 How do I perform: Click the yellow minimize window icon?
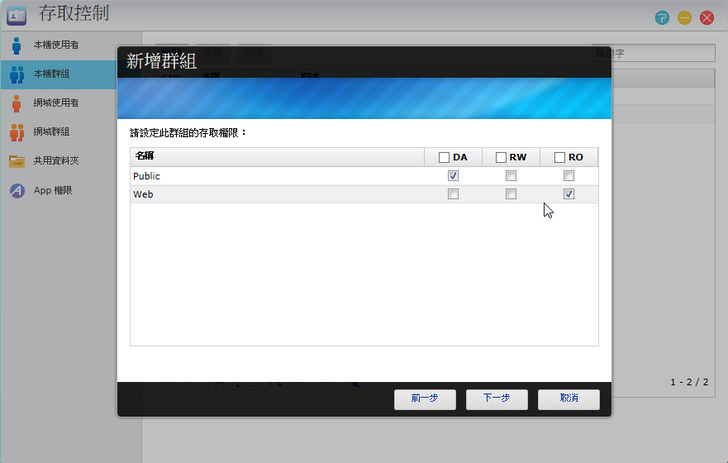pos(684,18)
